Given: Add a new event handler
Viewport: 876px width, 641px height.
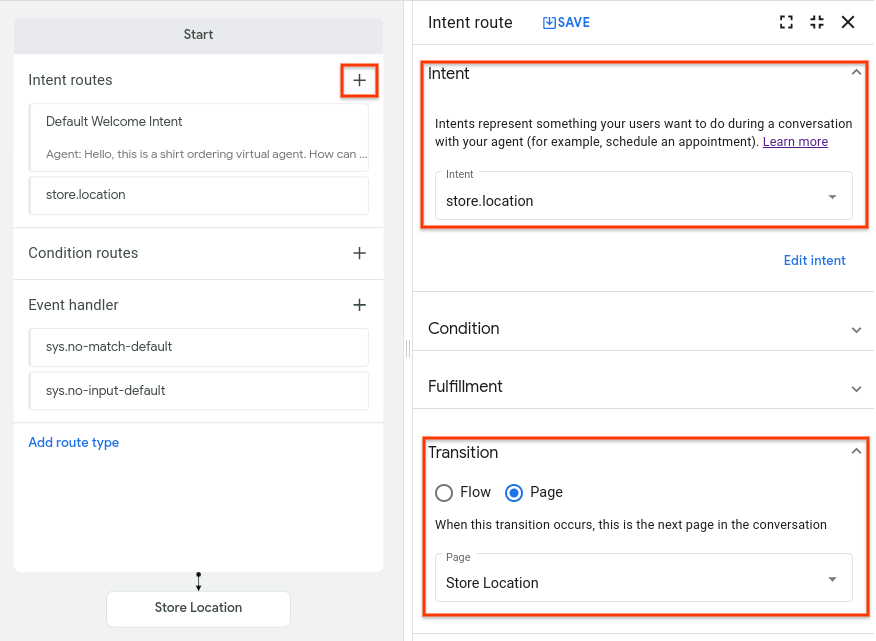Looking at the screenshot, I should click(x=359, y=305).
